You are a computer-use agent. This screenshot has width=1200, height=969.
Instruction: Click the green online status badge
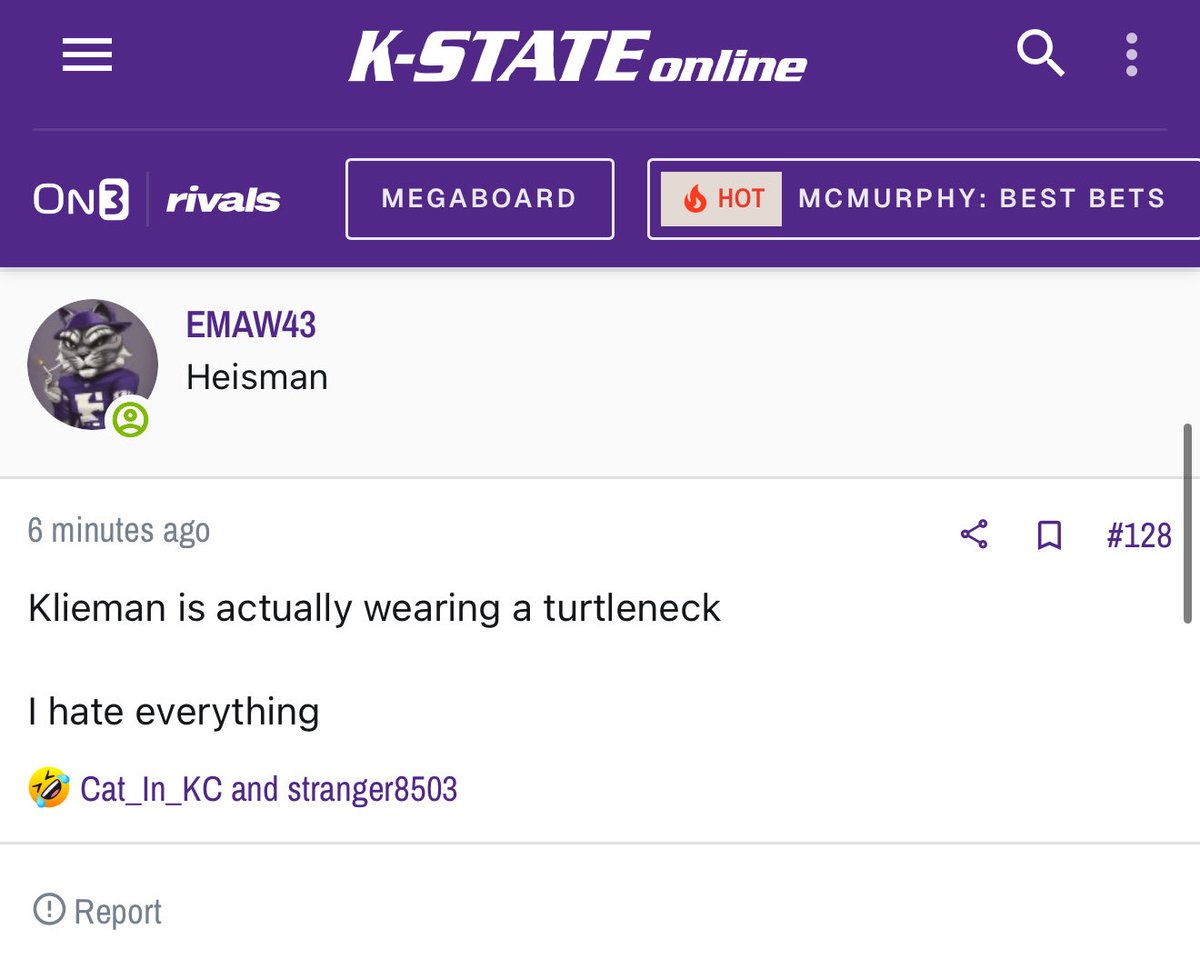[131, 419]
